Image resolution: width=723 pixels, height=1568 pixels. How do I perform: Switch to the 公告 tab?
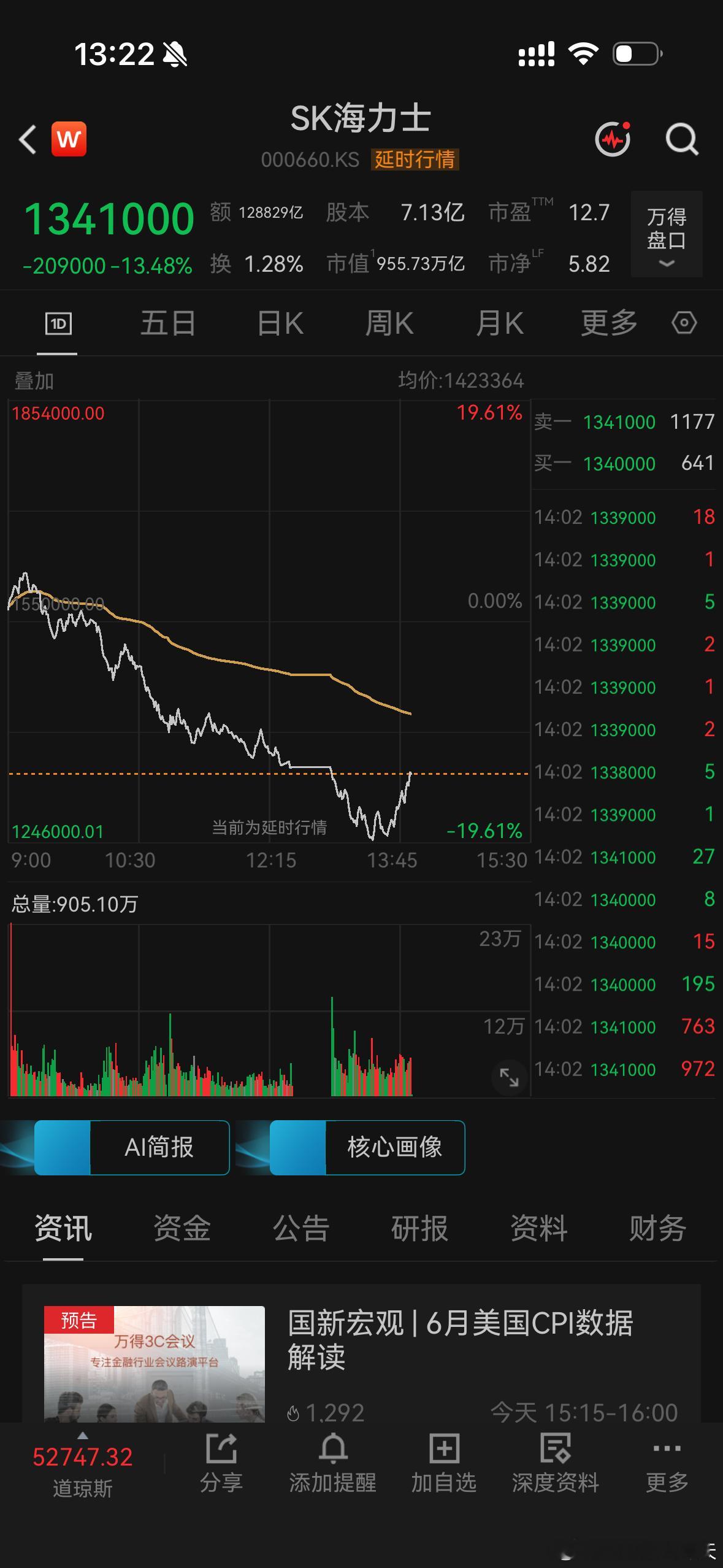pos(301,1228)
